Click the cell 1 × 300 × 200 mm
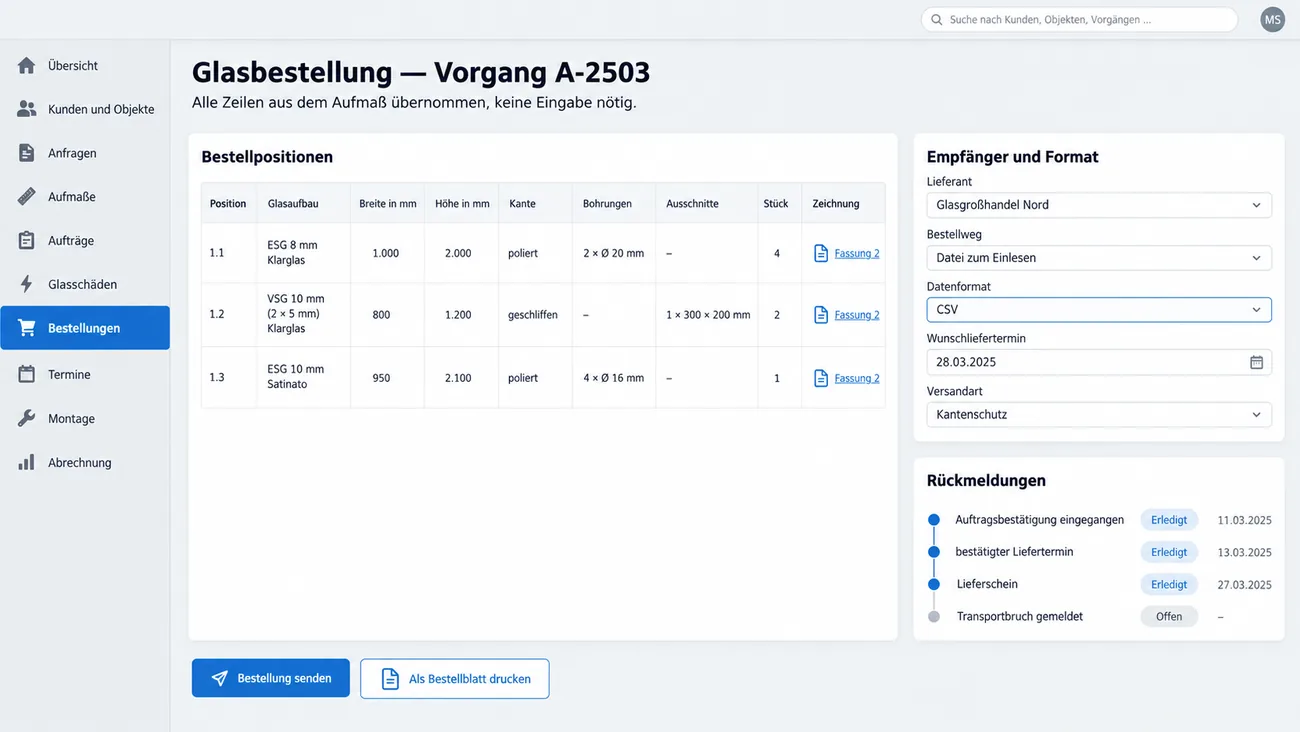1300x732 pixels. tap(708, 315)
